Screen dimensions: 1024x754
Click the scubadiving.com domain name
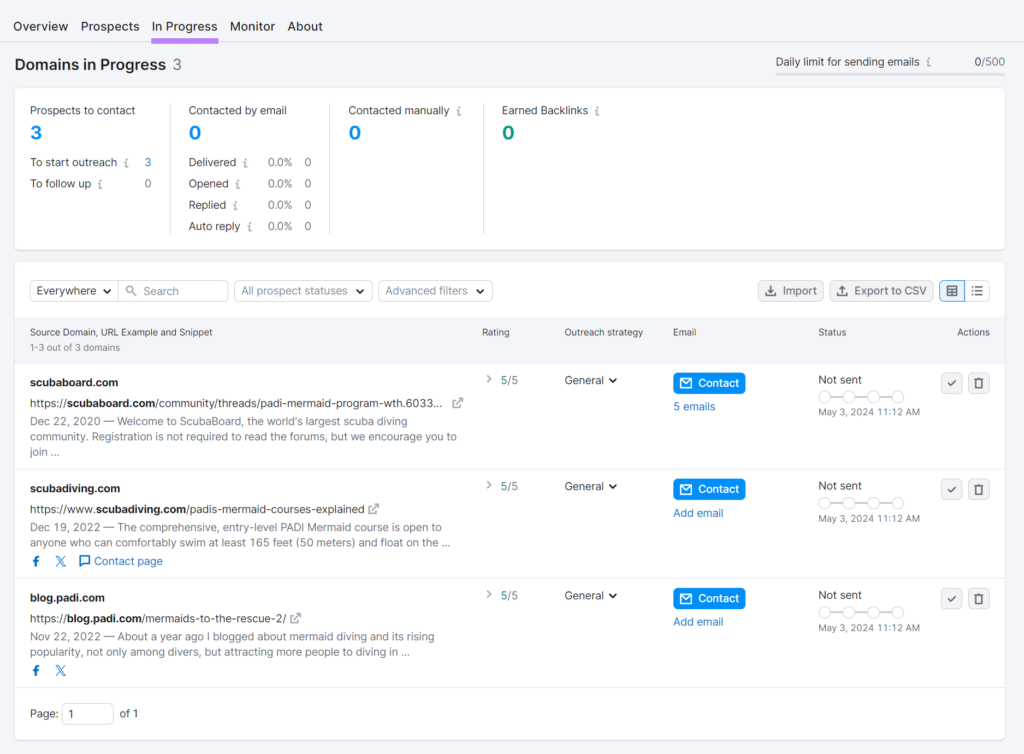(75, 488)
